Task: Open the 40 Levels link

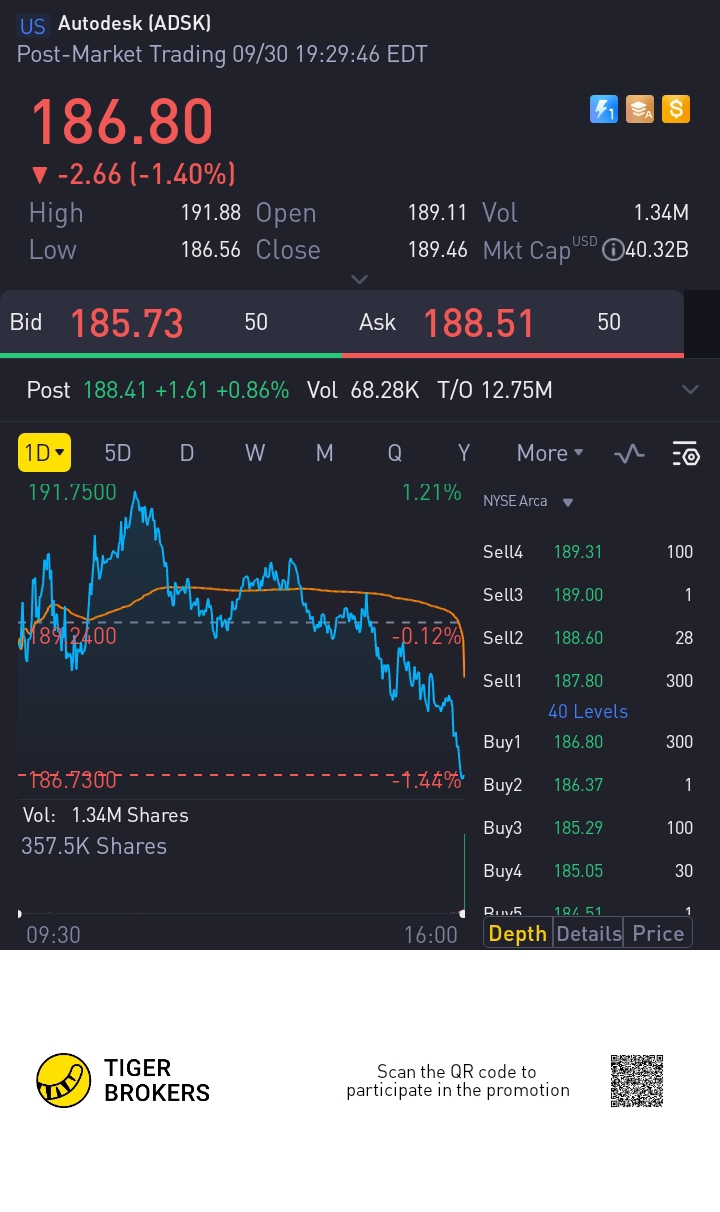Action: [588, 711]
